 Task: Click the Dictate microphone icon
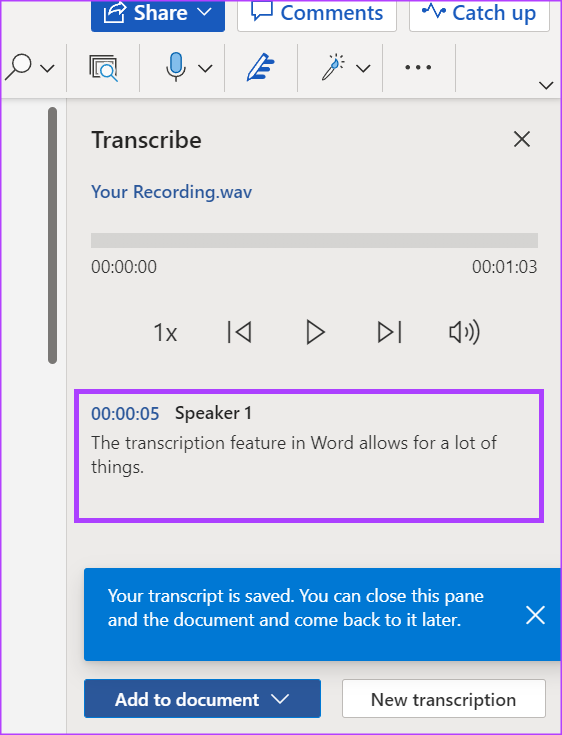pos(176,68)
